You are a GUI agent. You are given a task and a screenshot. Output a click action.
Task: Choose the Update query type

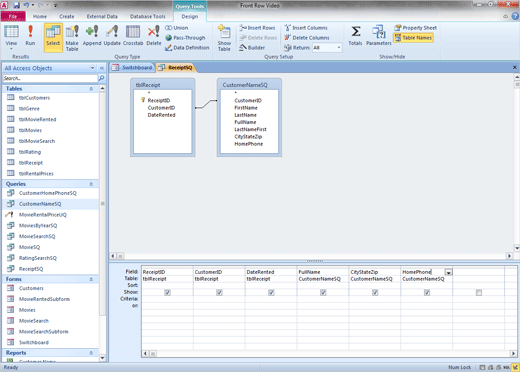click(112, 36)
